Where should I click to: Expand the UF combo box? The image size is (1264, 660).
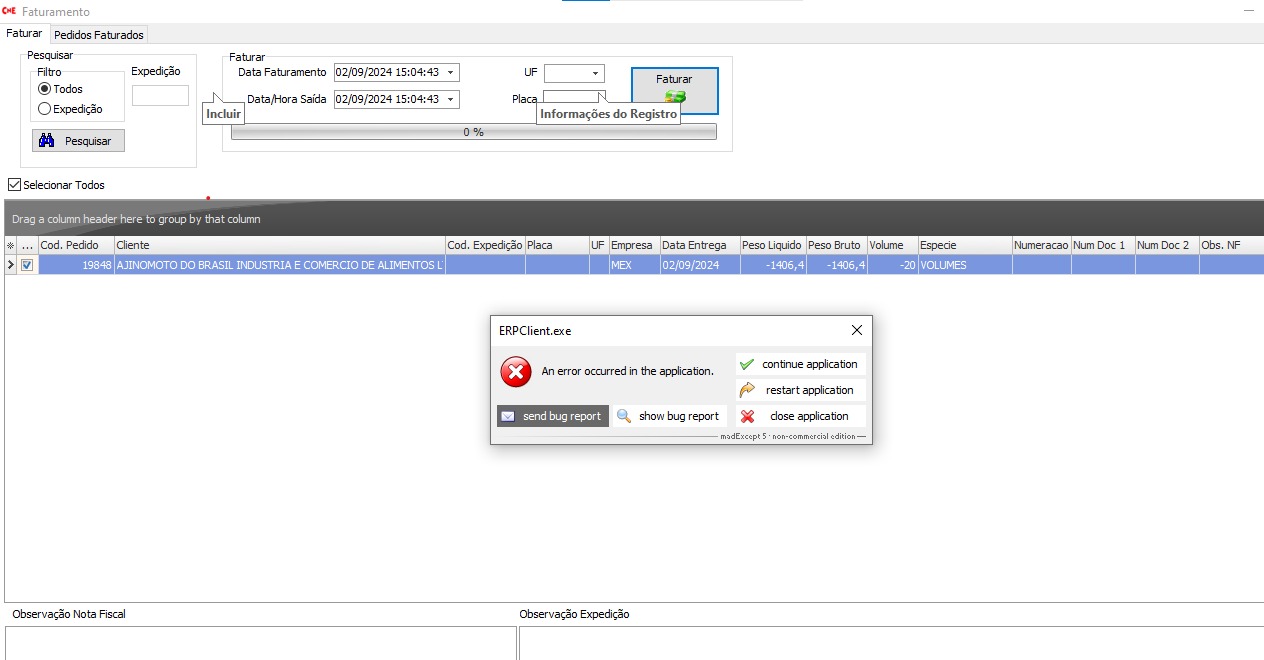[596, 73]
